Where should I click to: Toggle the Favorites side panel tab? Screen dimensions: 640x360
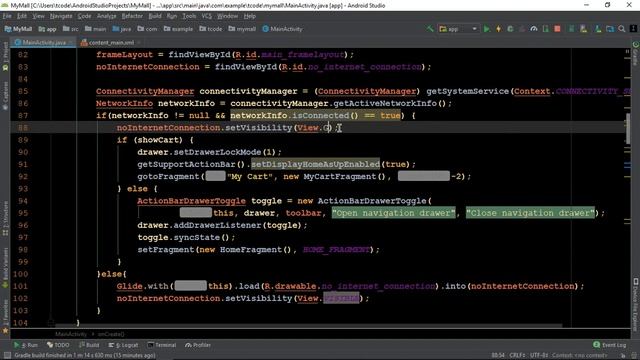tap(5, 316)
